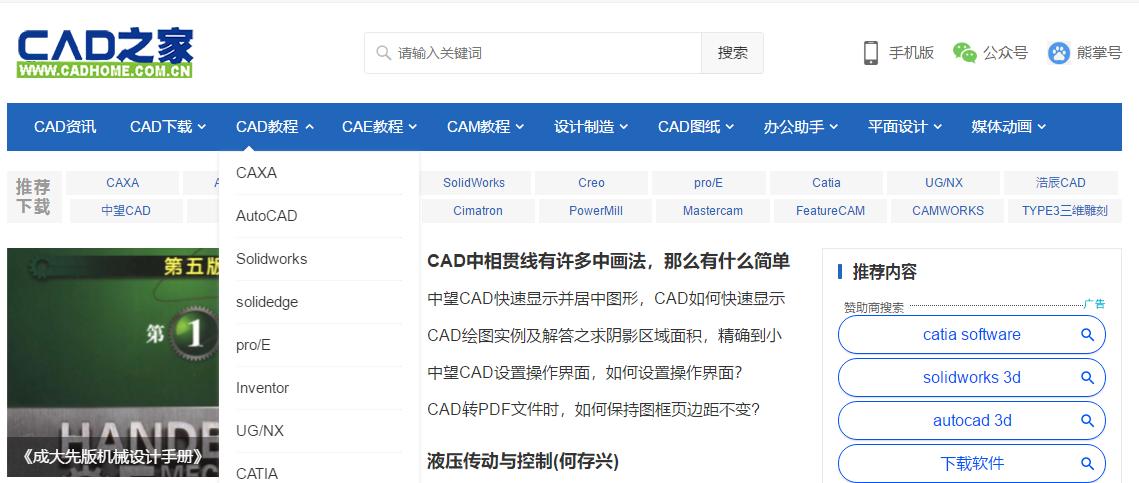Expand the CAE教程 dropdown menu
This screenshot has width=1139, height=483.
[379, 127]
